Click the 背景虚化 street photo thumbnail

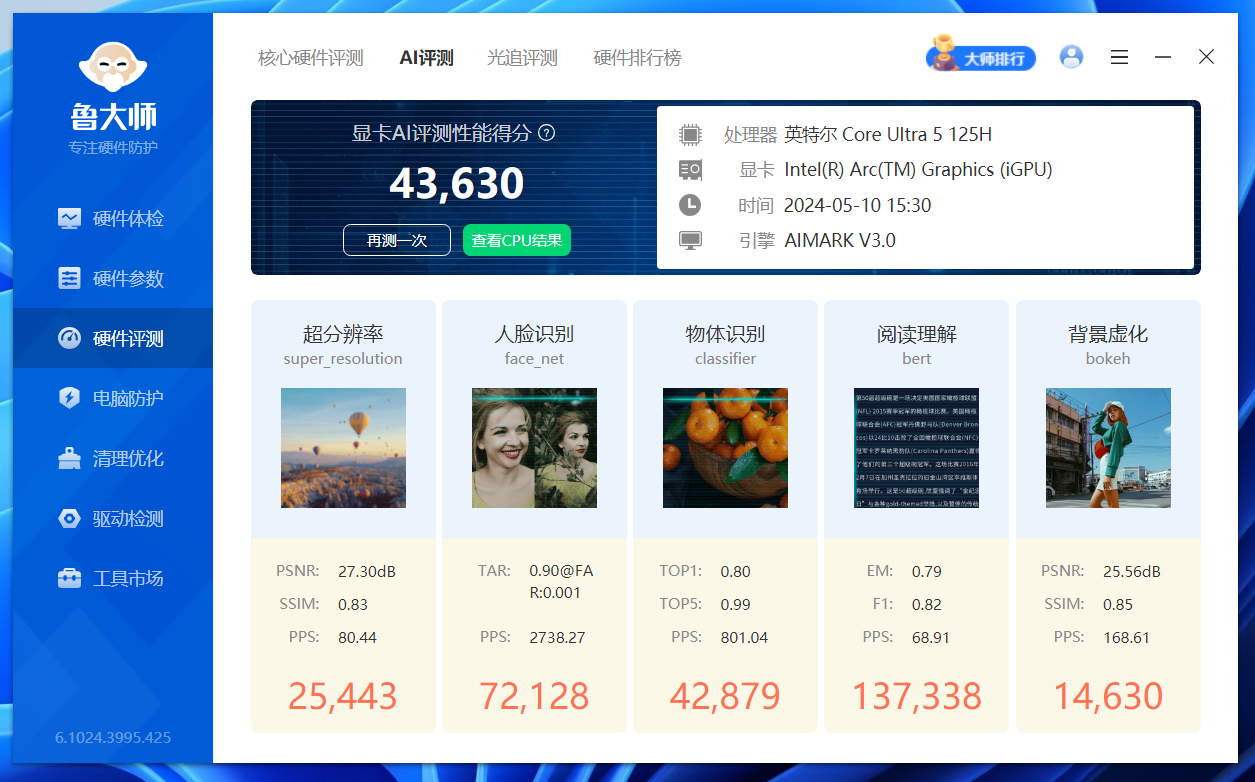click(1108, 448)
